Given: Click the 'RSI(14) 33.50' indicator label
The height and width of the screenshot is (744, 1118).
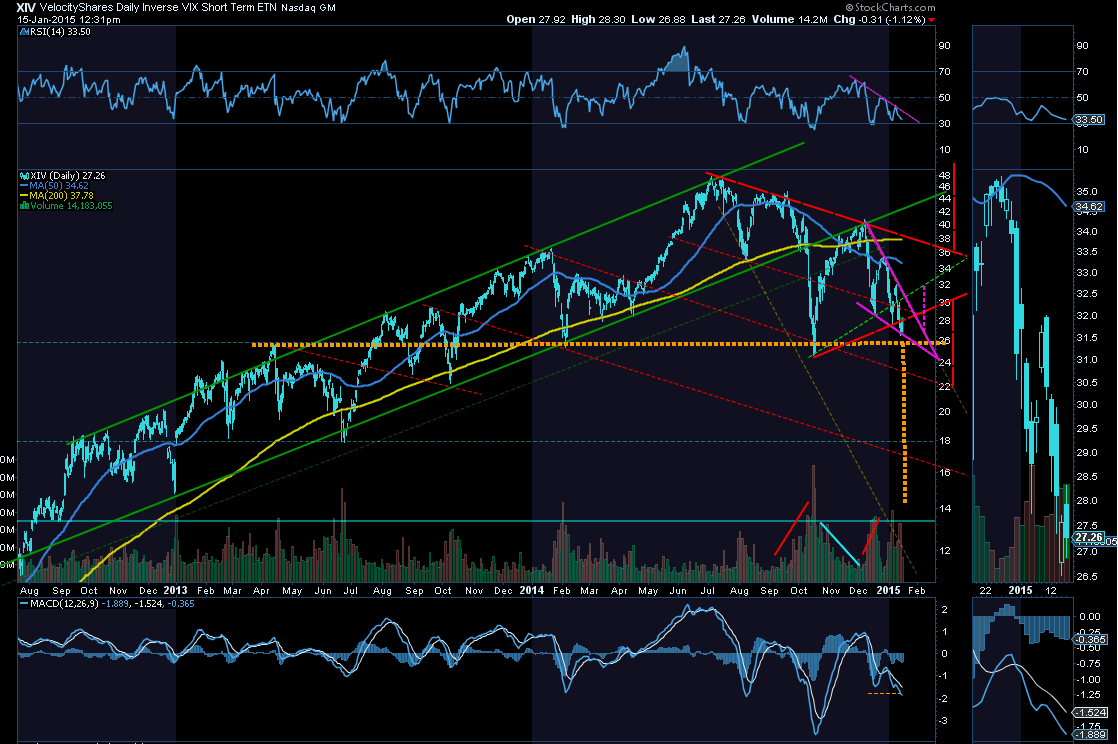Looking at the screenshot, I should pyautogui.click(x=60, y=32).
